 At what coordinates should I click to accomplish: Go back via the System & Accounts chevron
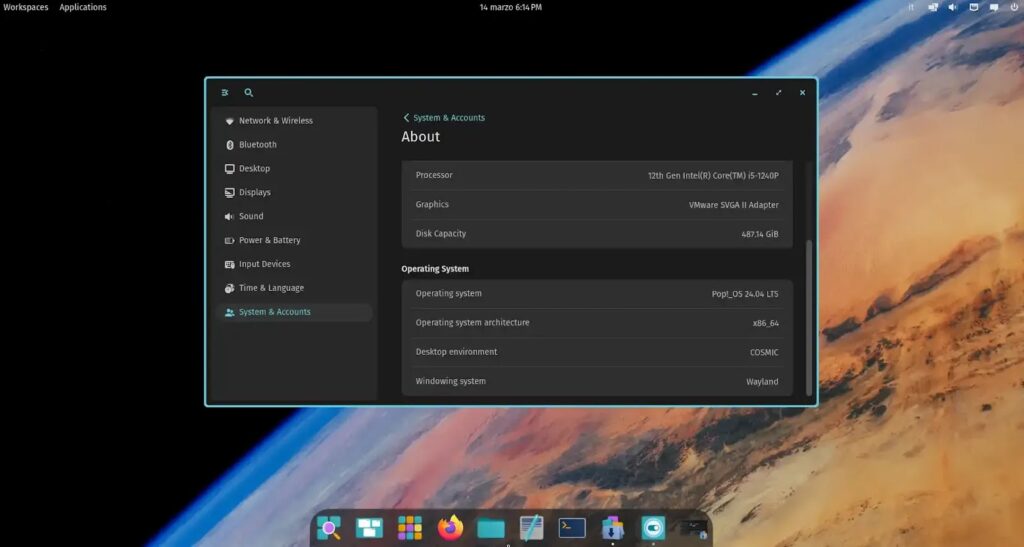[x=406, y=118]
